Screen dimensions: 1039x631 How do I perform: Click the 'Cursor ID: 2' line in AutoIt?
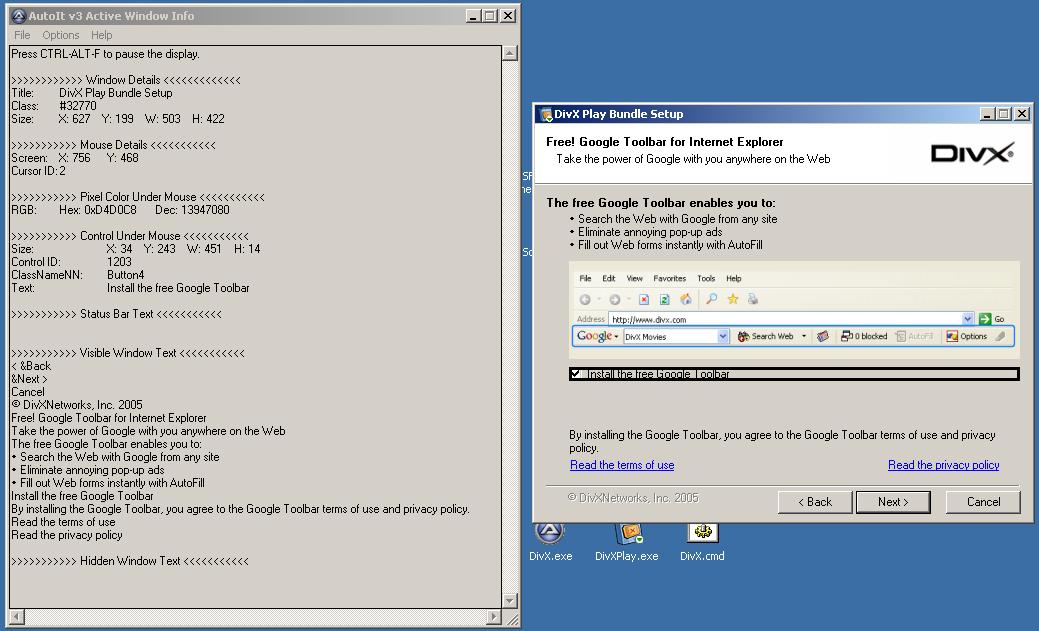tap(38, 171)
